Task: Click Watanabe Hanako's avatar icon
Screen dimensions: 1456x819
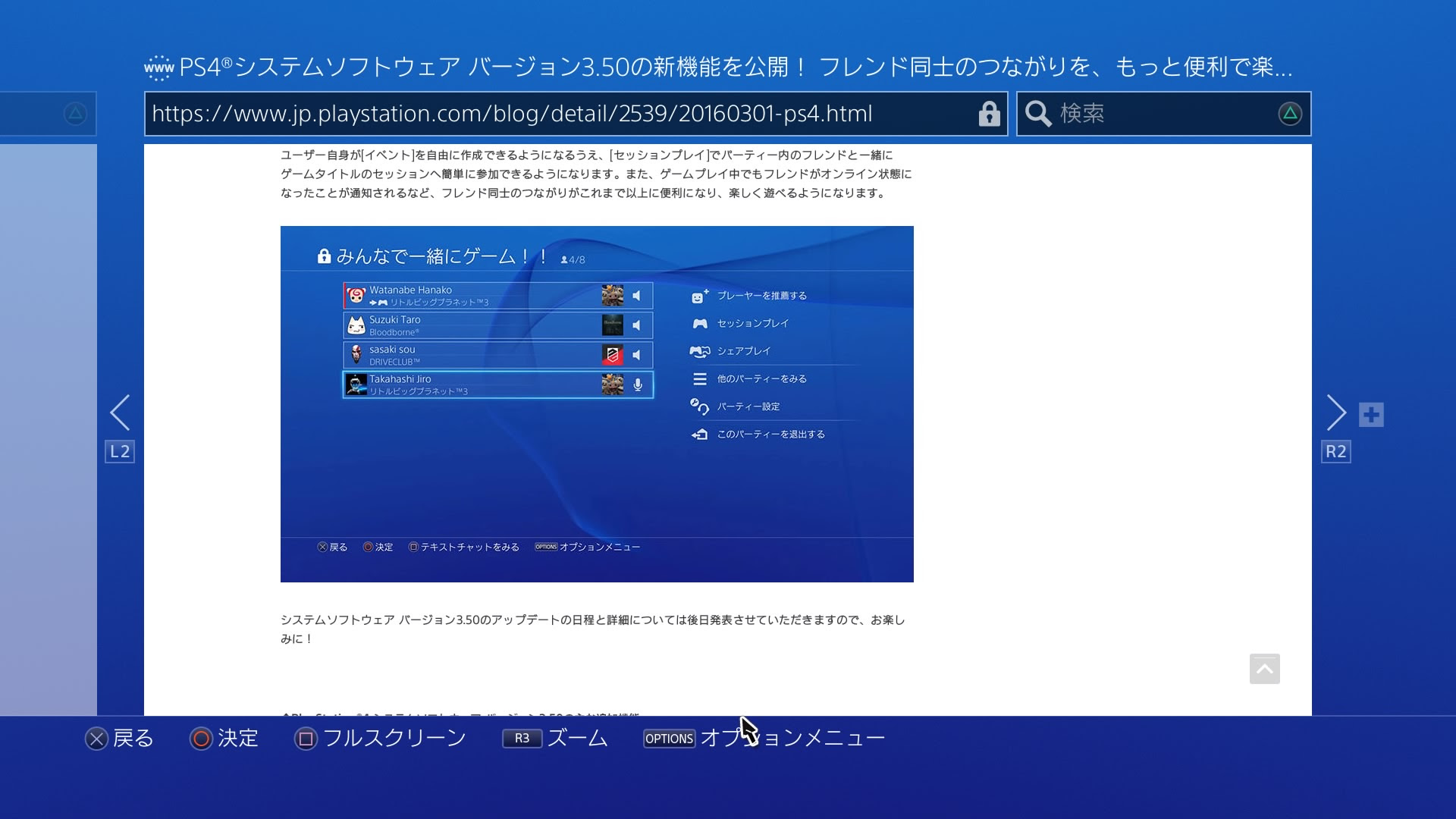Action: (x=356, y=296)
